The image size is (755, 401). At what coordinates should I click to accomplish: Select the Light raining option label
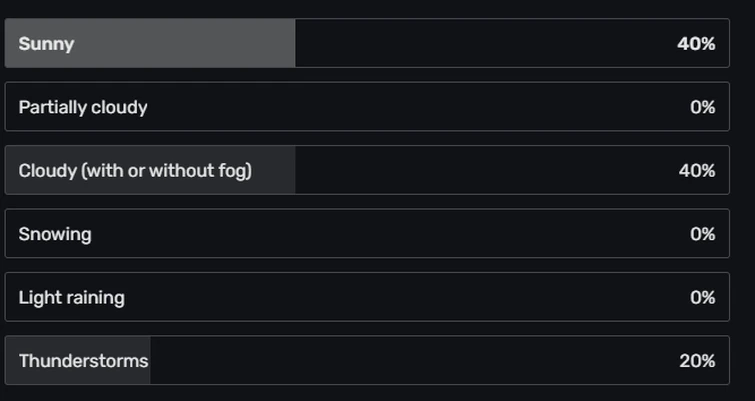72,297
